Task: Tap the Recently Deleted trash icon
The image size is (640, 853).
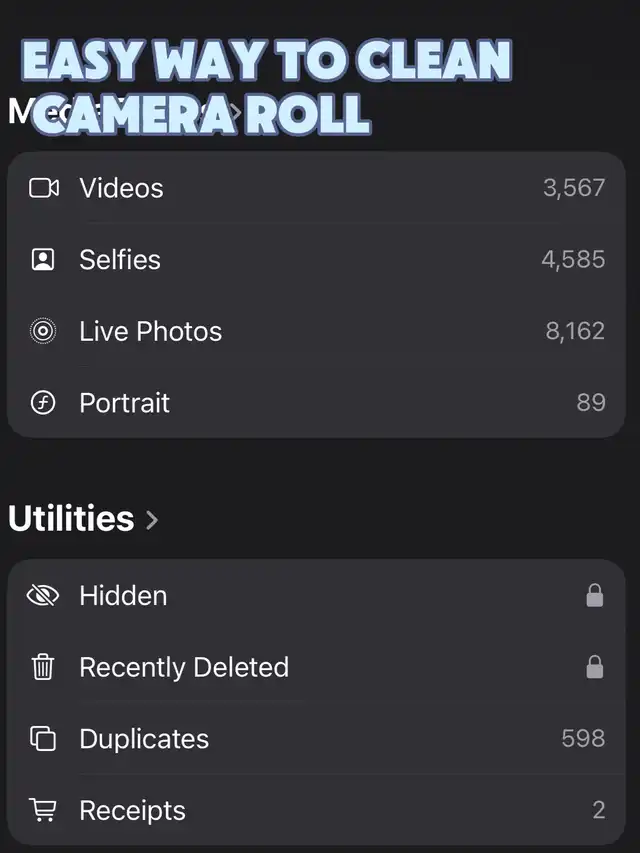Action: point(43,668)
